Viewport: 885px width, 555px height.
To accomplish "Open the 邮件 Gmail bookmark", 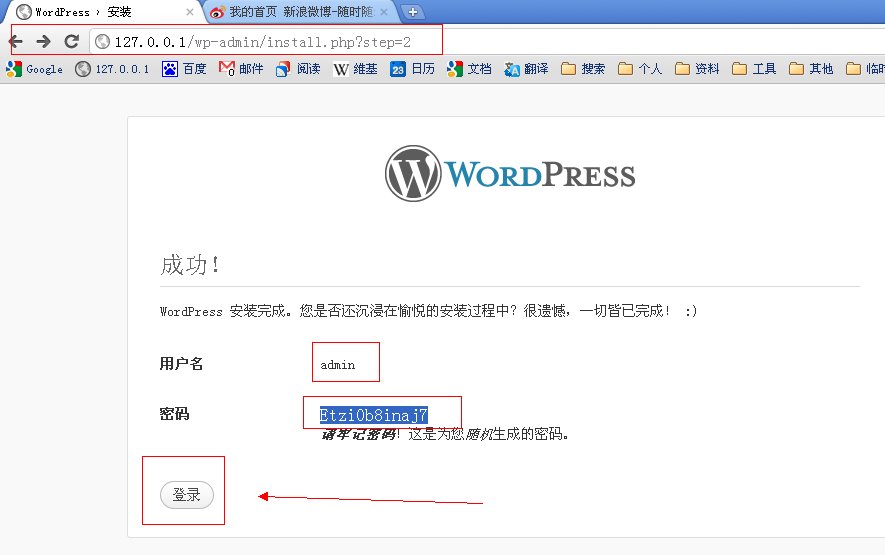I will click(x=241, y=69).
